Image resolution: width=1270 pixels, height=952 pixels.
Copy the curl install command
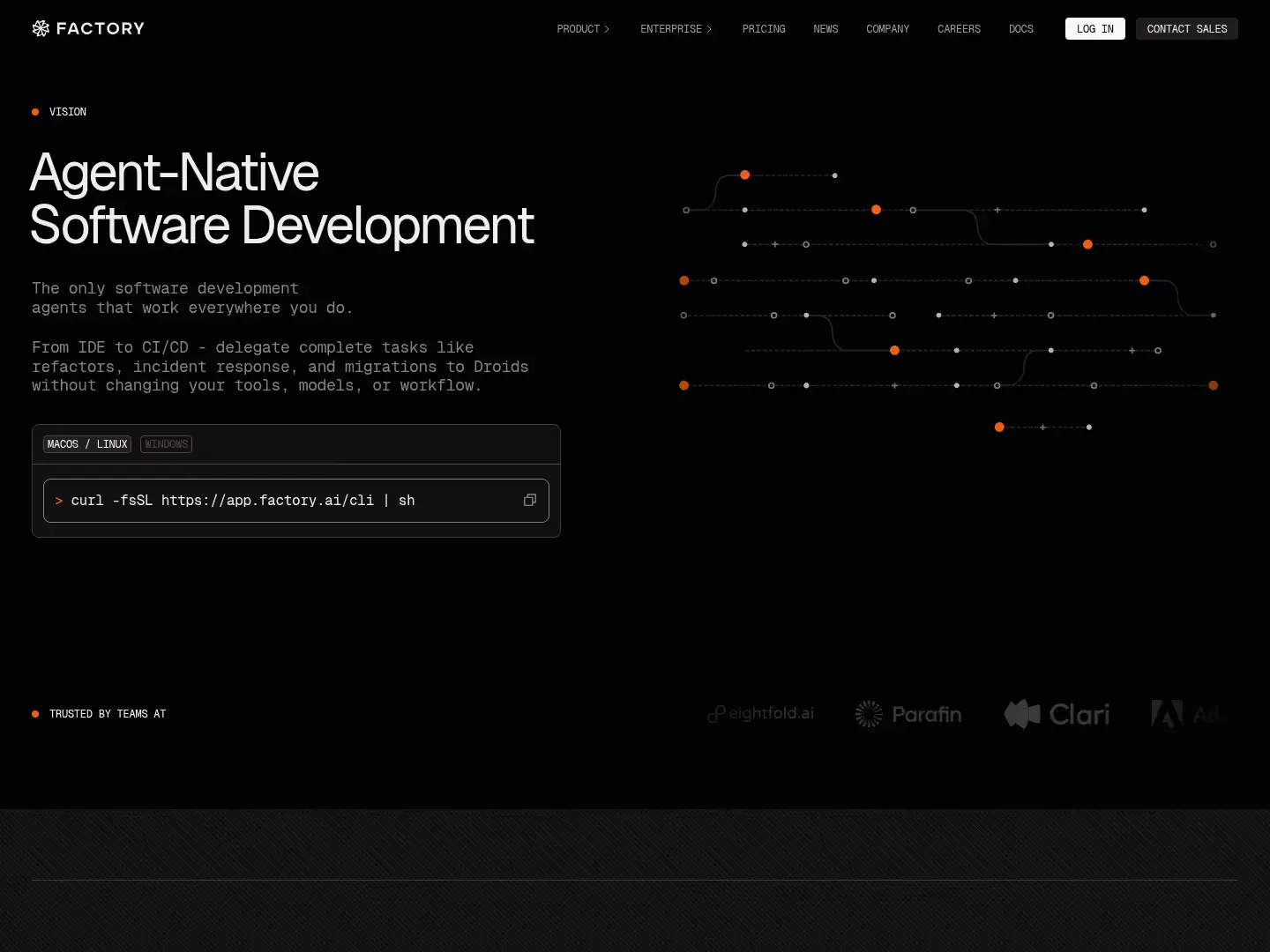click(x=530, y=500)
